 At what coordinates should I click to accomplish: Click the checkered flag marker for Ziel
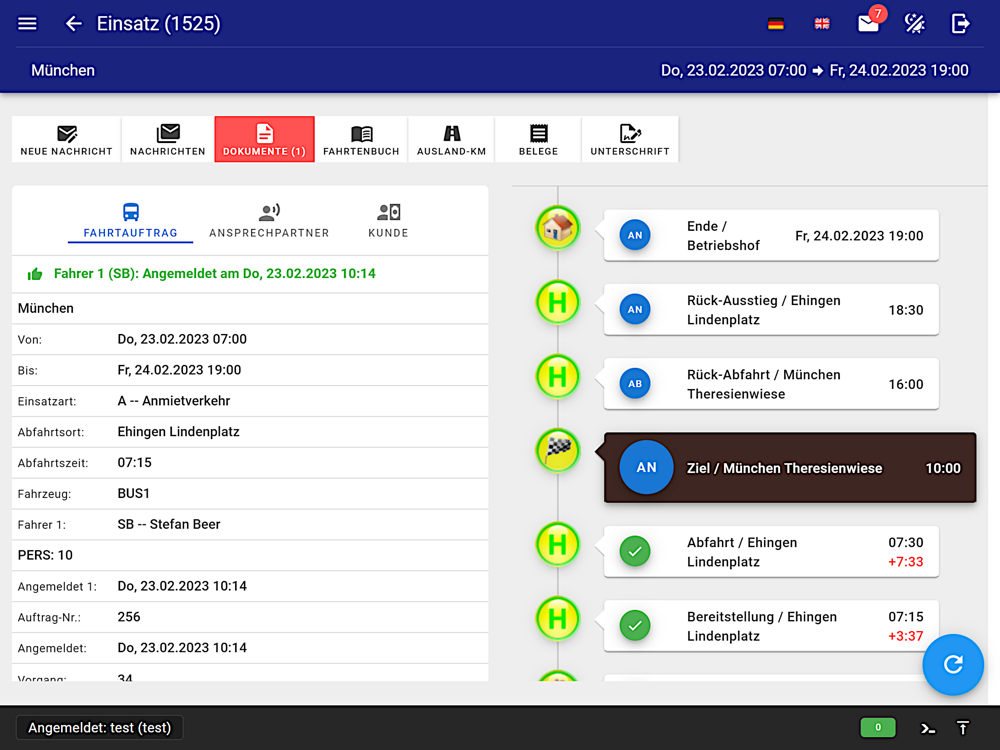(x=558, y=450)
